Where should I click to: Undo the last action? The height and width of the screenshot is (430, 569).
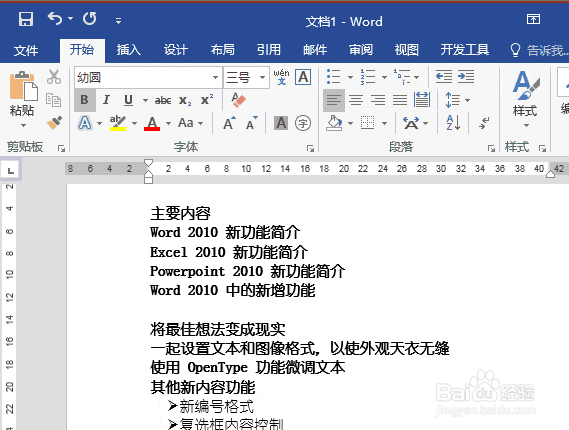click(55, 19)
